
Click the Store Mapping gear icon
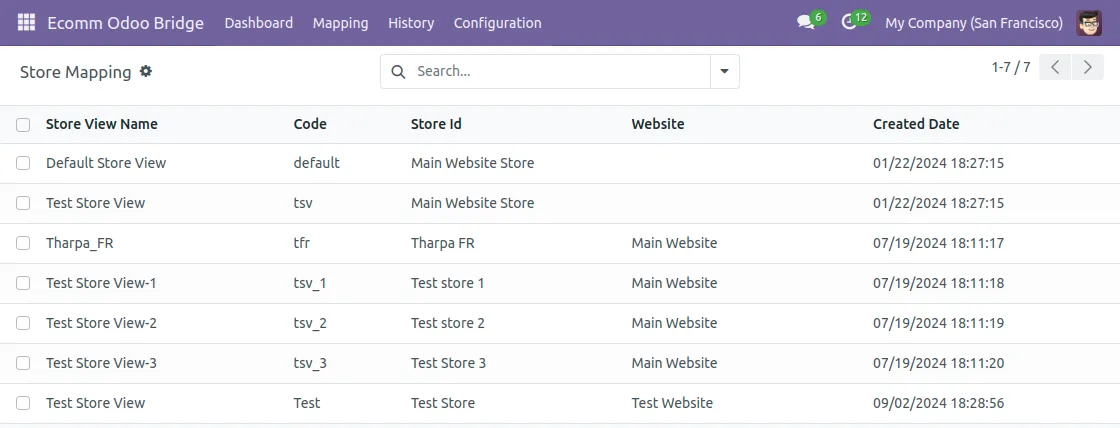(146, 71)
